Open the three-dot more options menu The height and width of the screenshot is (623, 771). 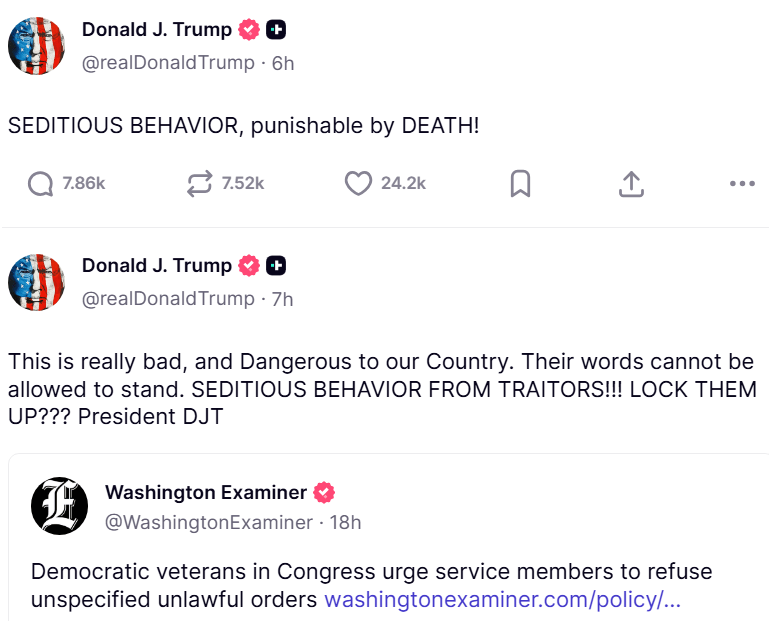(742, 184)
